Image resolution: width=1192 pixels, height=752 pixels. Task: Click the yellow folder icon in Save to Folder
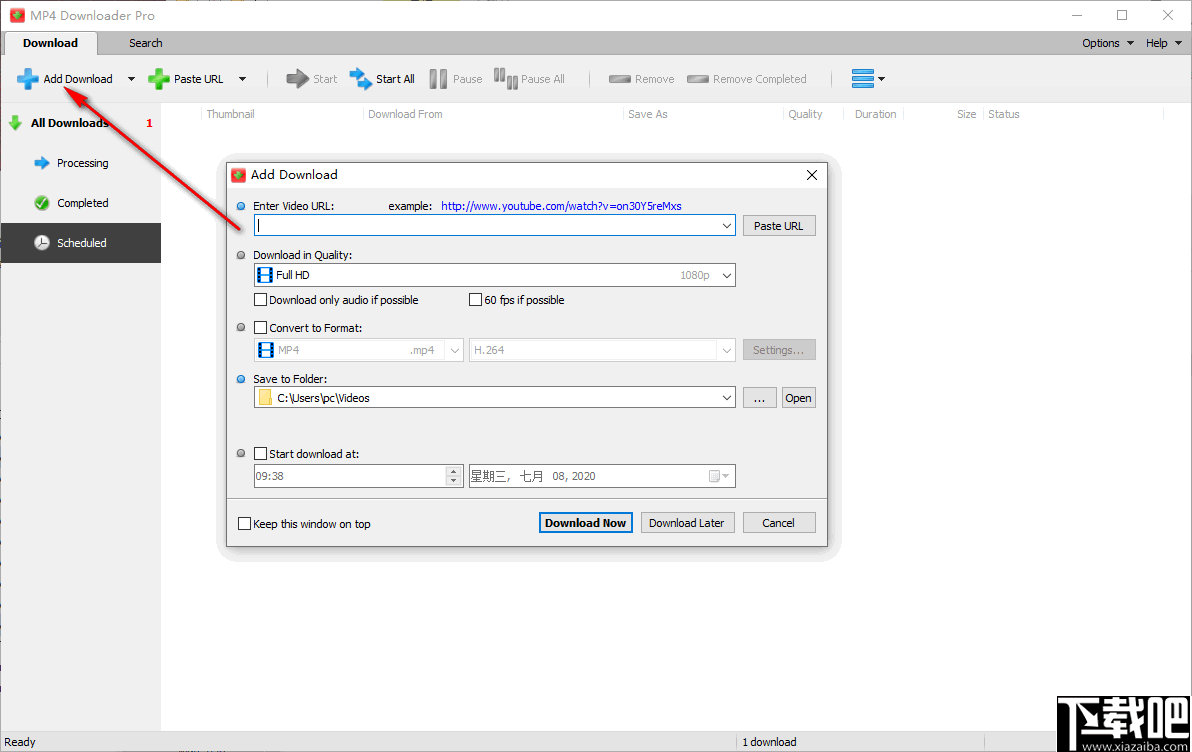click(x=265, y=398)
